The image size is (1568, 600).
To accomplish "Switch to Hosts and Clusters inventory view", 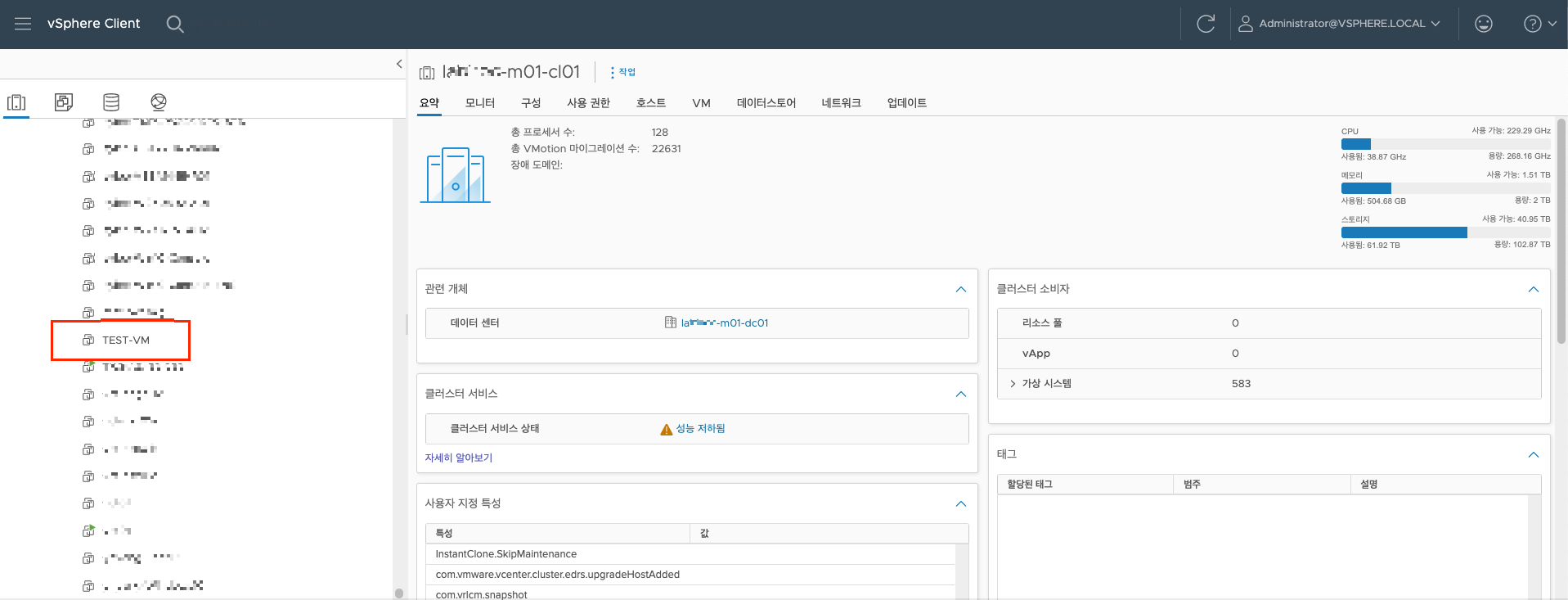I will coord(16,102).
